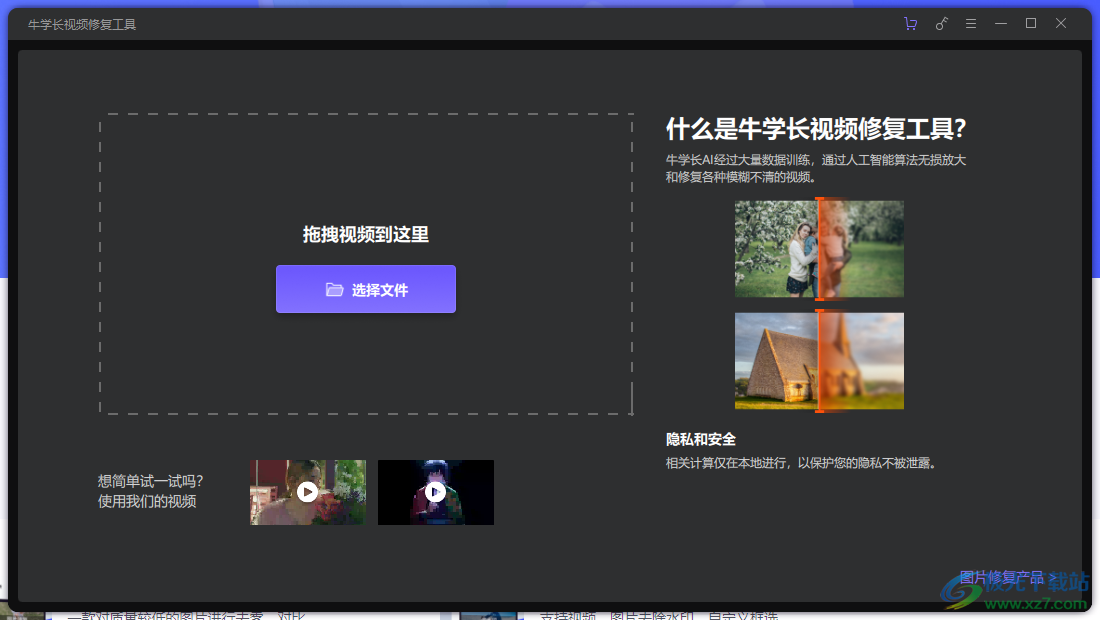Select the first demo video thumbnail
The image size is (1100, 620).
[307, 492]
